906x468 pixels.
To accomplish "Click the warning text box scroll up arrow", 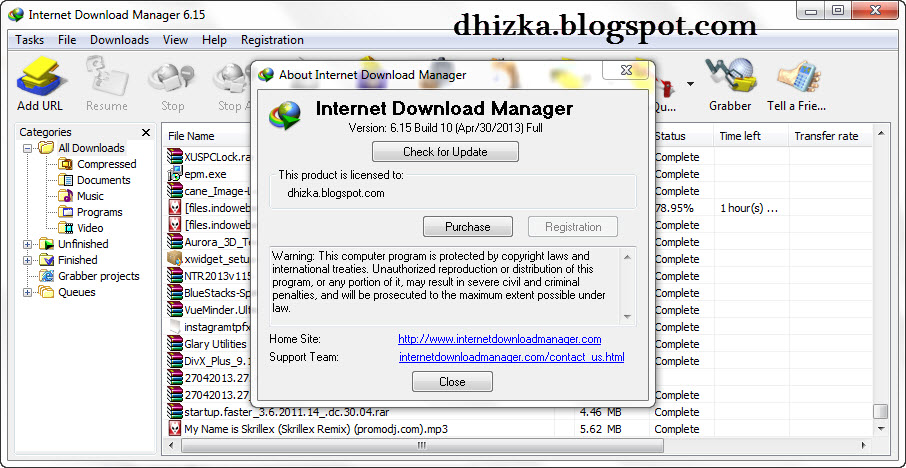I will pos(627,256).
